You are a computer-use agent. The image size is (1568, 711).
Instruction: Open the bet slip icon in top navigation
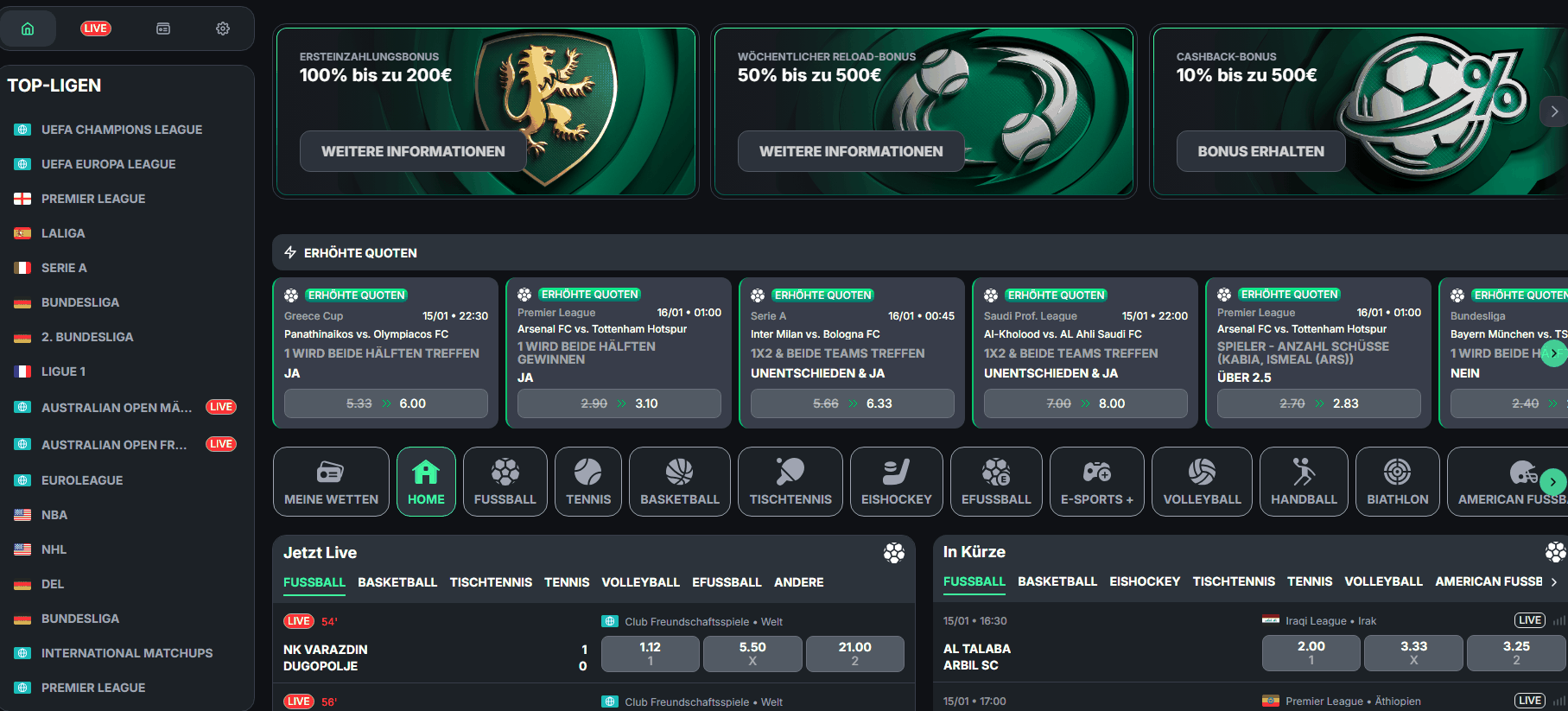tap(163, 29)
